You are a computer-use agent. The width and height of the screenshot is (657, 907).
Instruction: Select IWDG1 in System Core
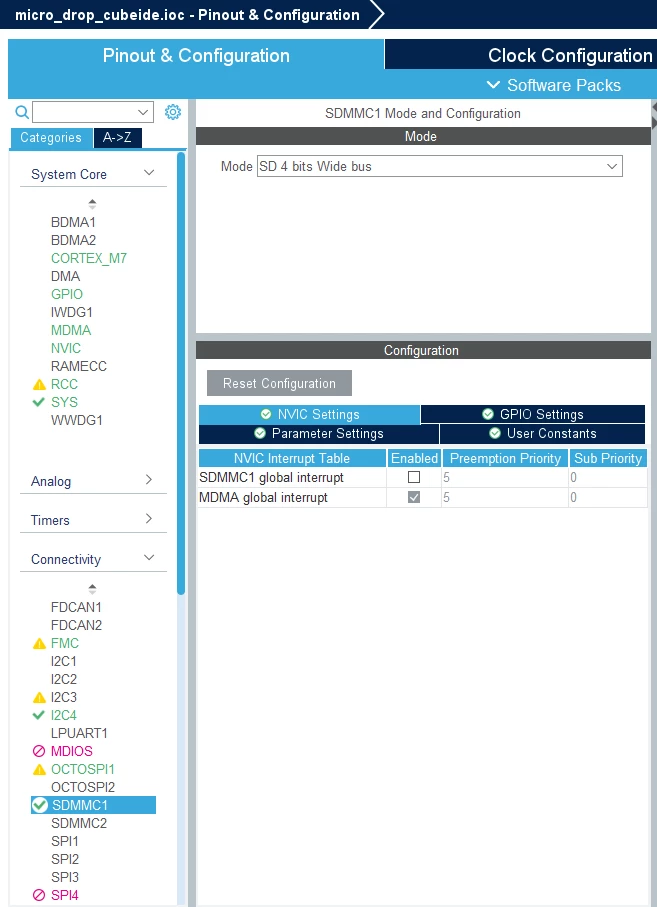[x=72, y=312]
